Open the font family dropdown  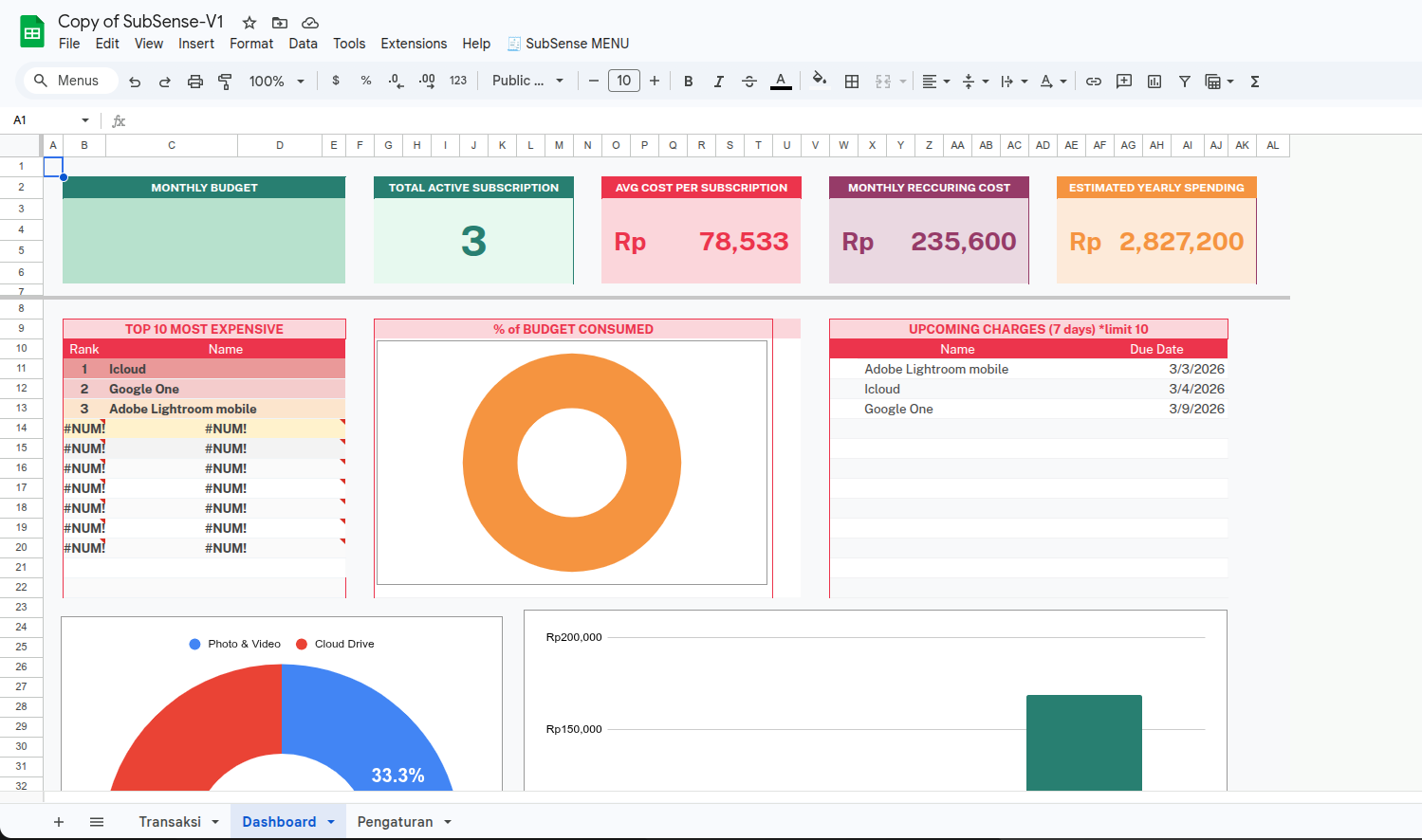pyautogui.click(x=527, y=82)
